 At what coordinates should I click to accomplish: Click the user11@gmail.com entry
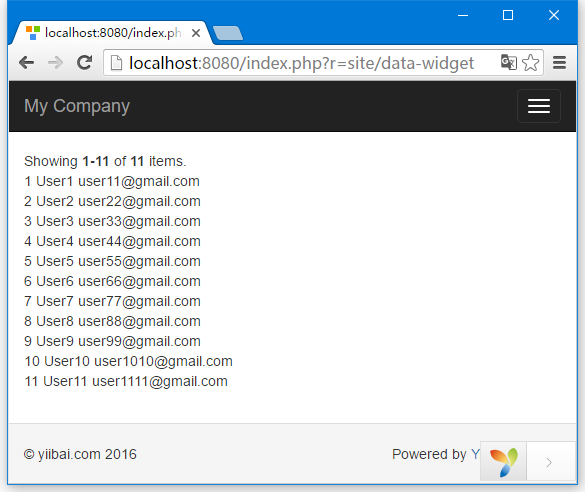pos(139,181)
